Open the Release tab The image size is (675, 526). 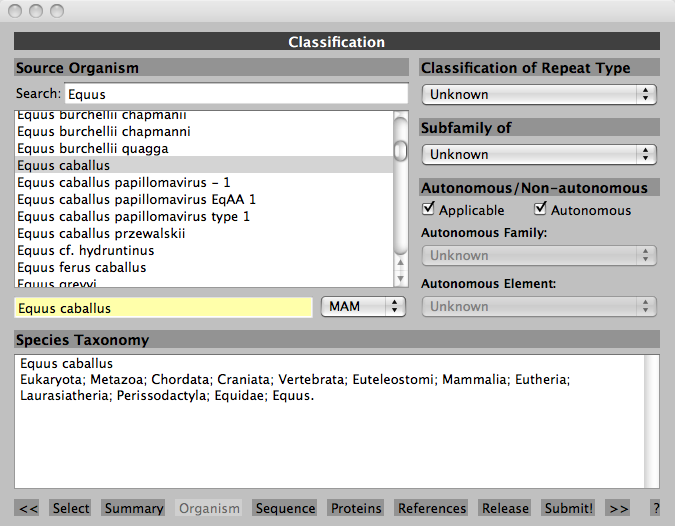pyautogui.click(x=505, y=508)
